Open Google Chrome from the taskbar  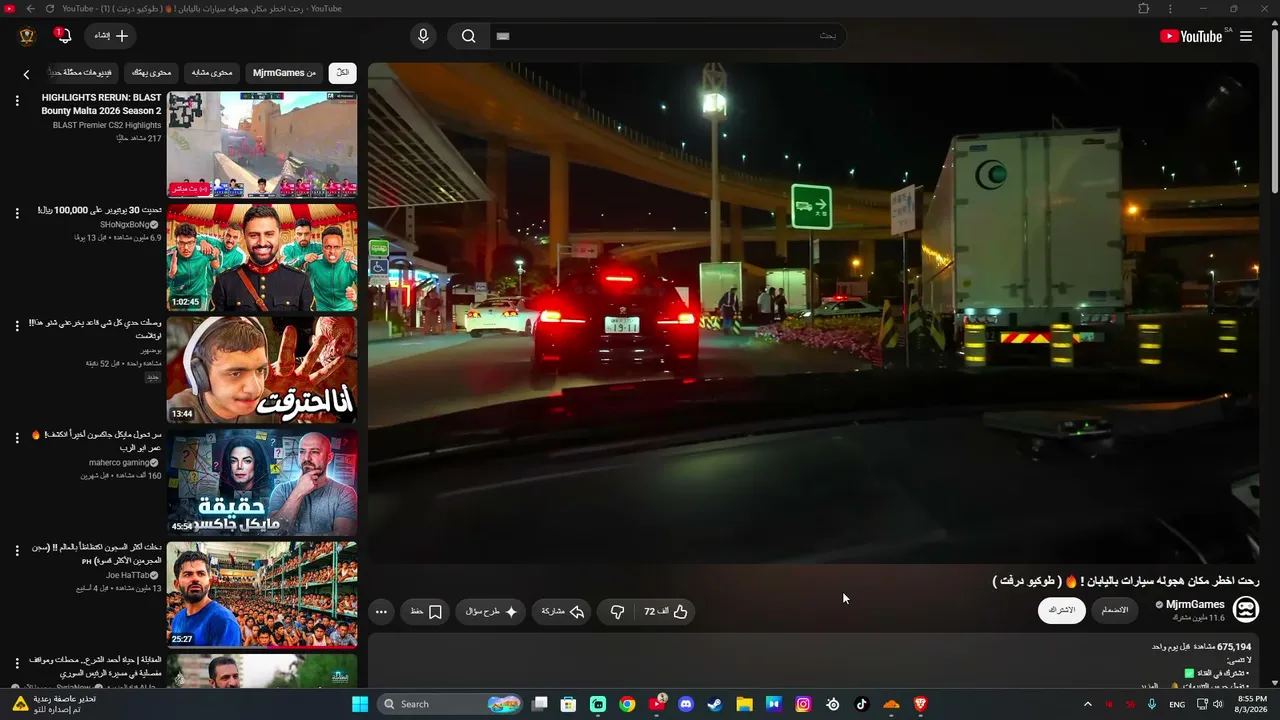pyautogui.click(x=627, y=704)
